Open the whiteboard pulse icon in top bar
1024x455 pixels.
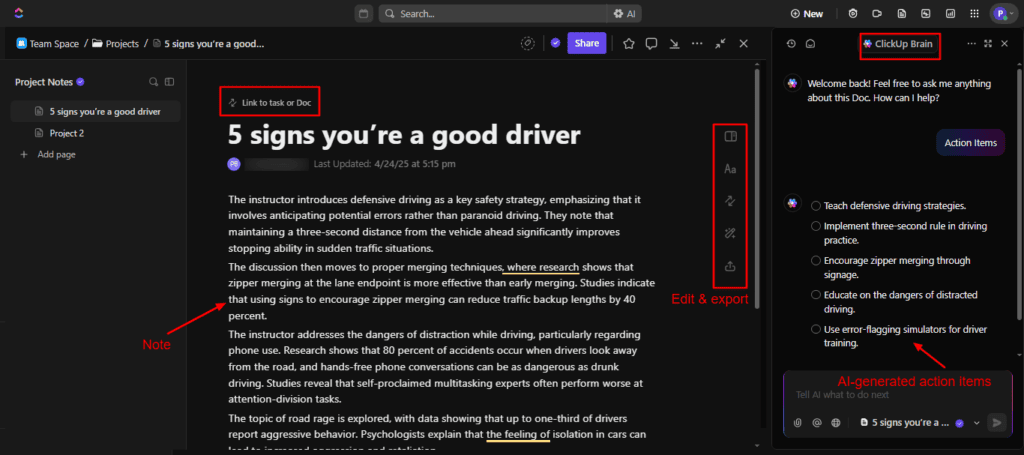coord(925,14)
